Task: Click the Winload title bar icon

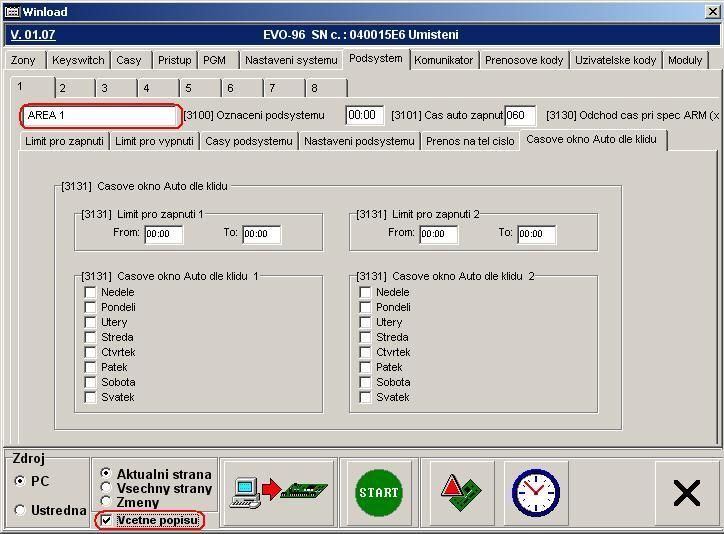Action: click(10, 11)
